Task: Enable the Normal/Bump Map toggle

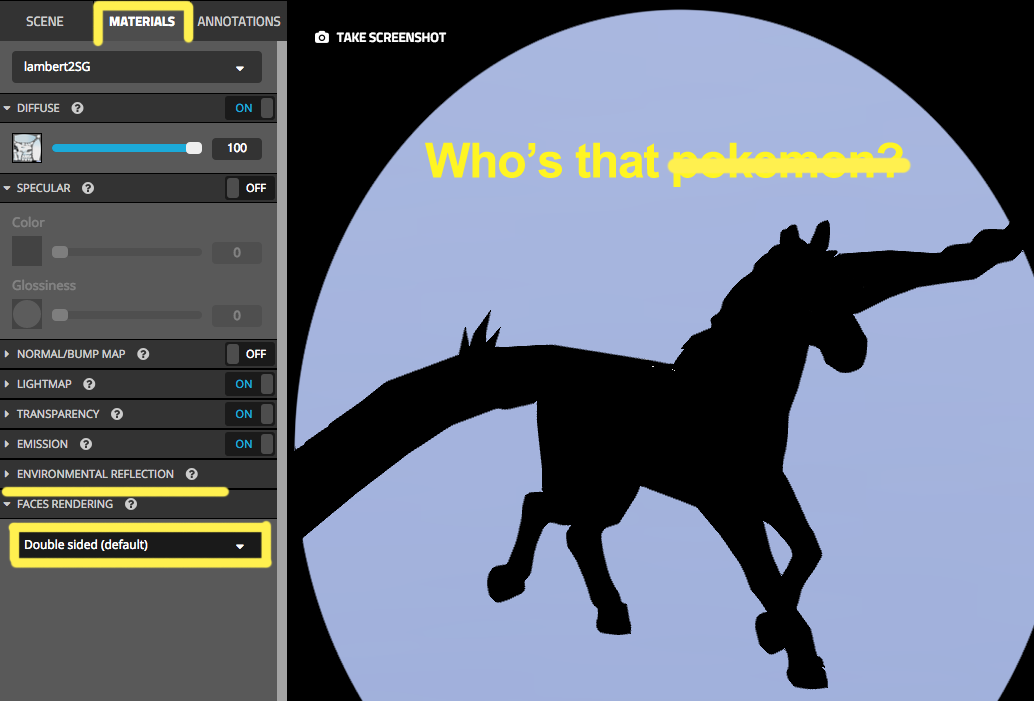Action: [249, 354]
